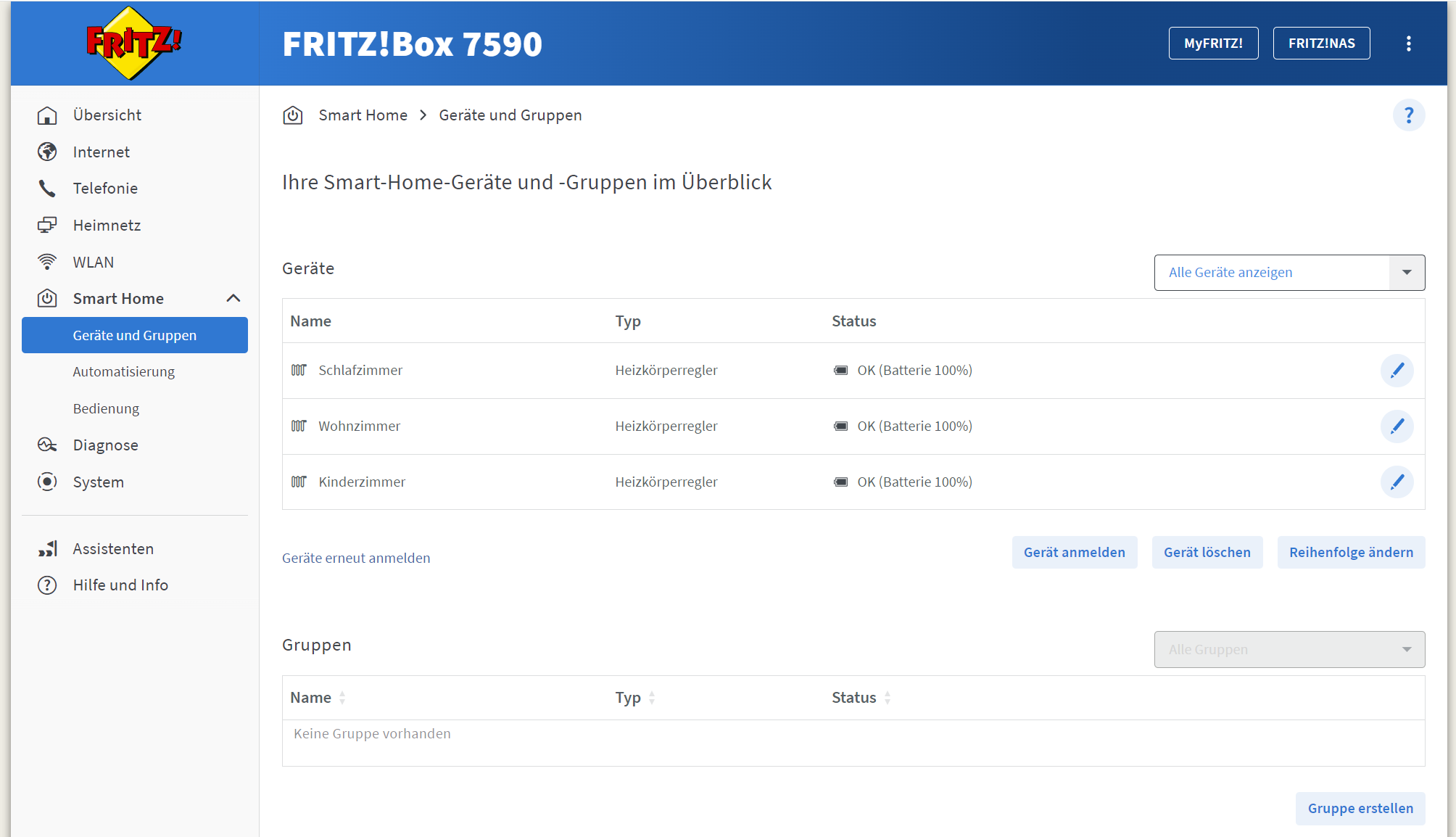Click the Diagnose icon
Image resolution: width=1456 pixels, height=837 pixels.
(47, 445)
